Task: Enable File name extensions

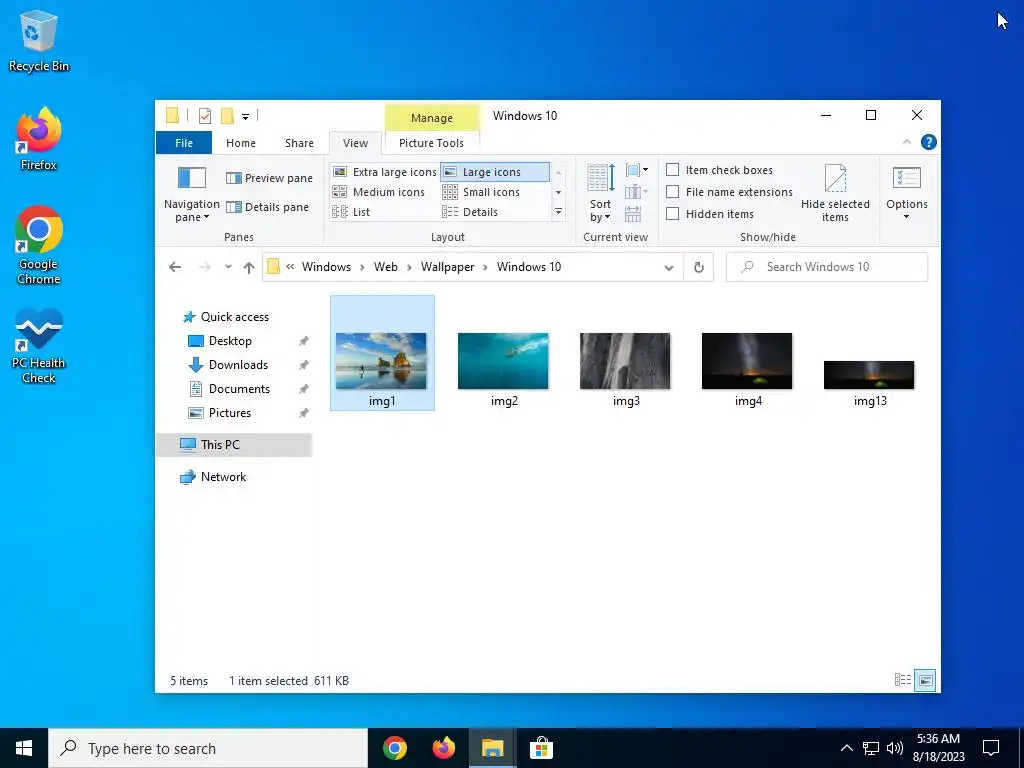Action: coord(673,192)
